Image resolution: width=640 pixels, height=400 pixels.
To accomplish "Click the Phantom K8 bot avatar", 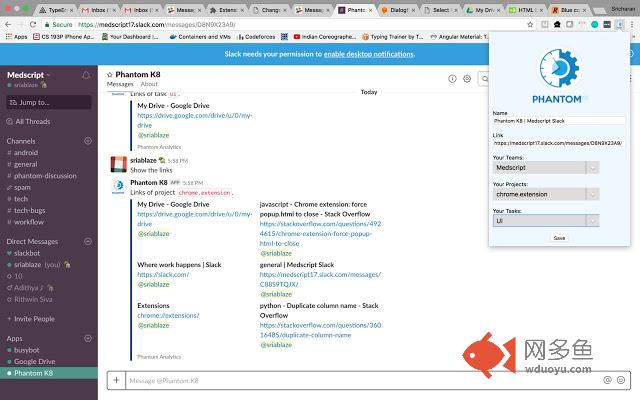I will (119, 186).
